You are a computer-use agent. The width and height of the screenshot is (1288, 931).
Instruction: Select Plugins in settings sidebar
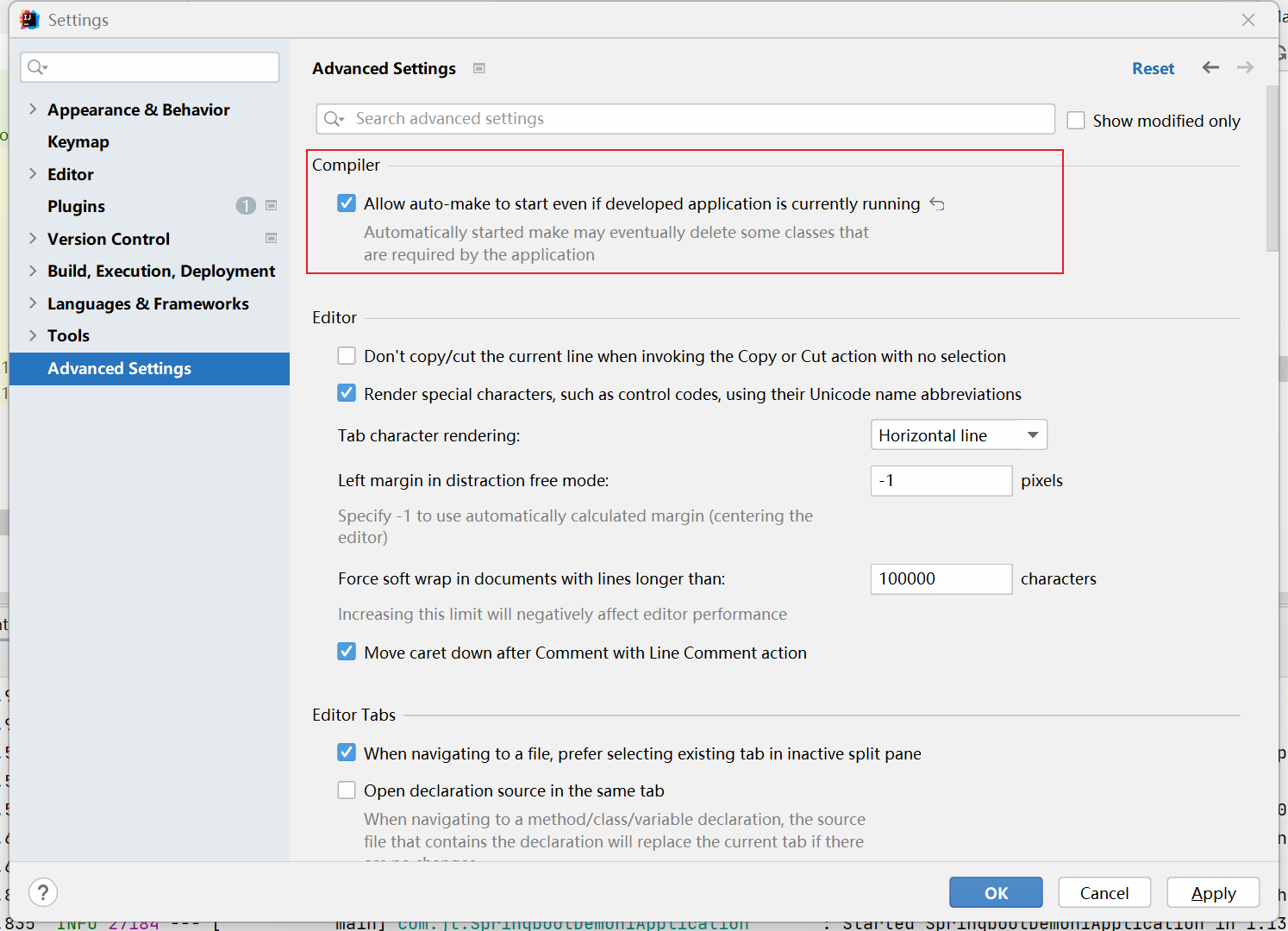(x=77, y=206)
